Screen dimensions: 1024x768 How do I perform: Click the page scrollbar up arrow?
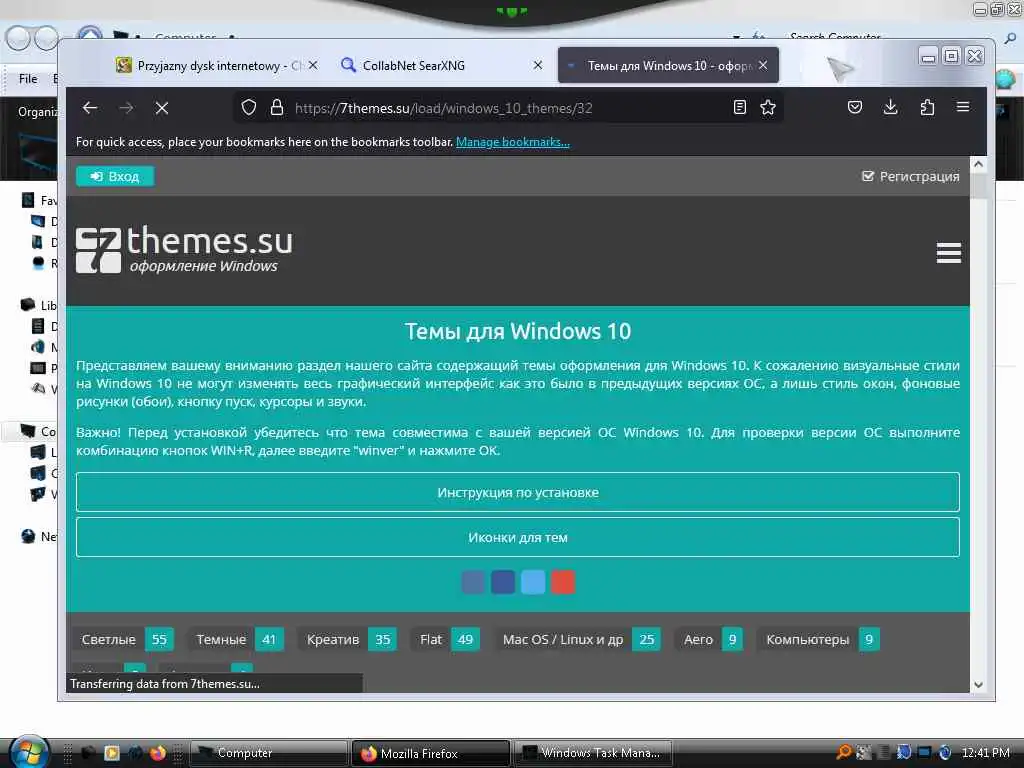click(x=978, y=164)
